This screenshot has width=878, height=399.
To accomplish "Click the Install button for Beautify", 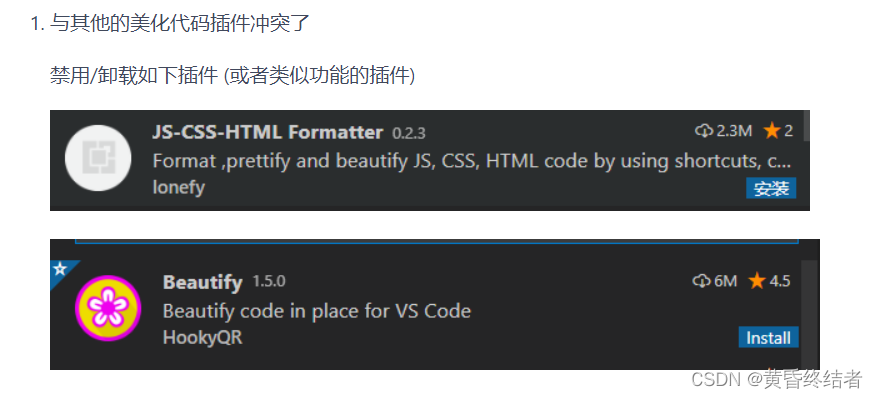I will pyautogui.click(x=768, y=337).
